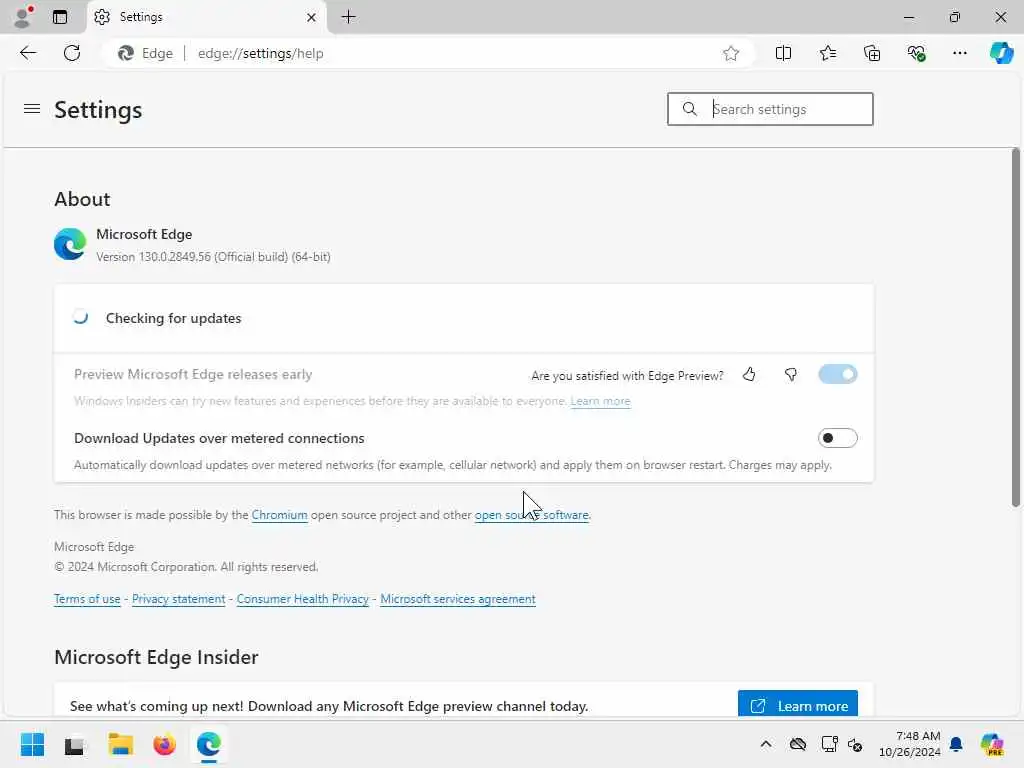
Task: Click the muted volume tray icon
Action: (x=855, y=744)
